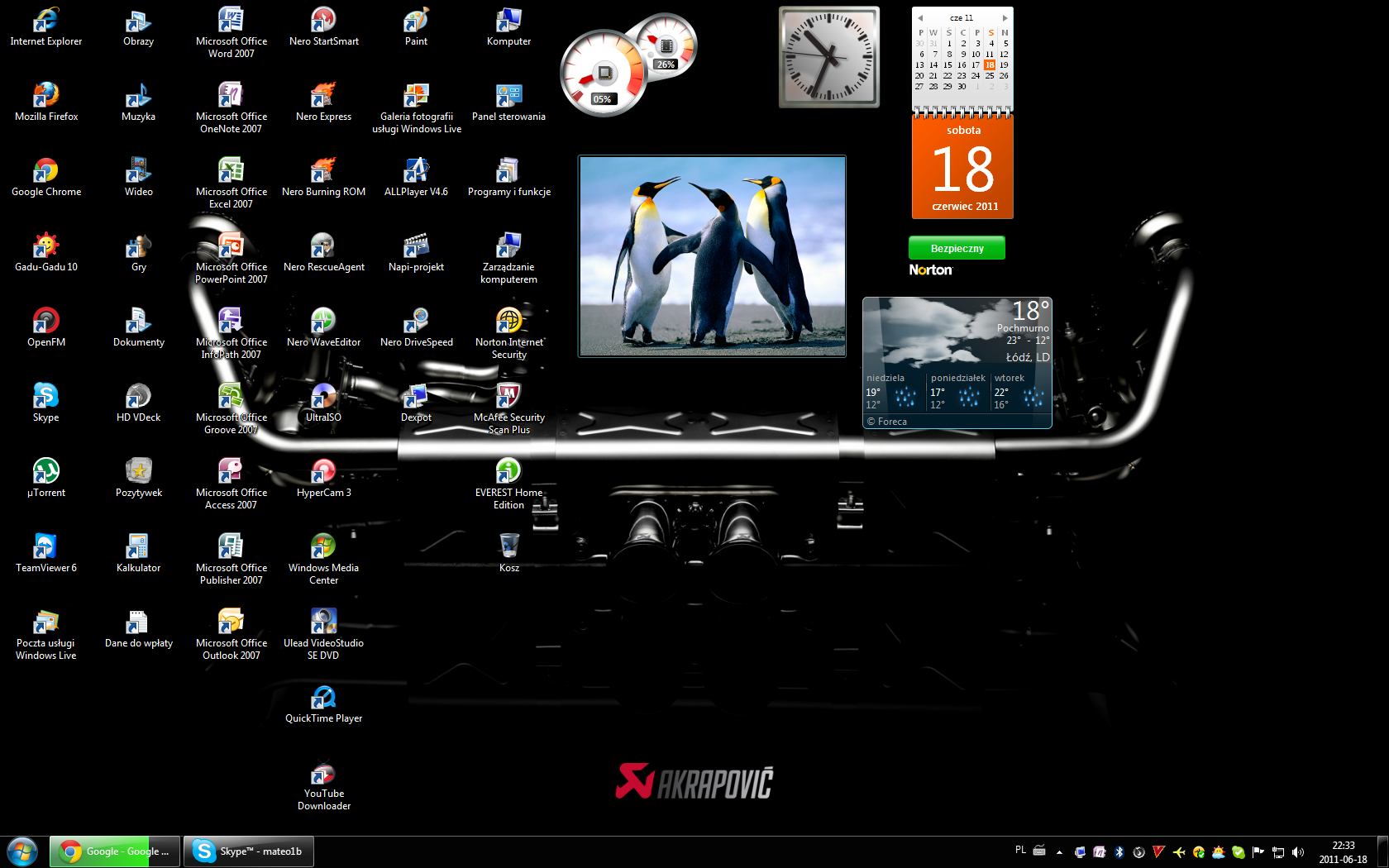Click the Microsoft Office OneNote 2007 icon
The image size is (1389, 868).
[x=231, y=108]
